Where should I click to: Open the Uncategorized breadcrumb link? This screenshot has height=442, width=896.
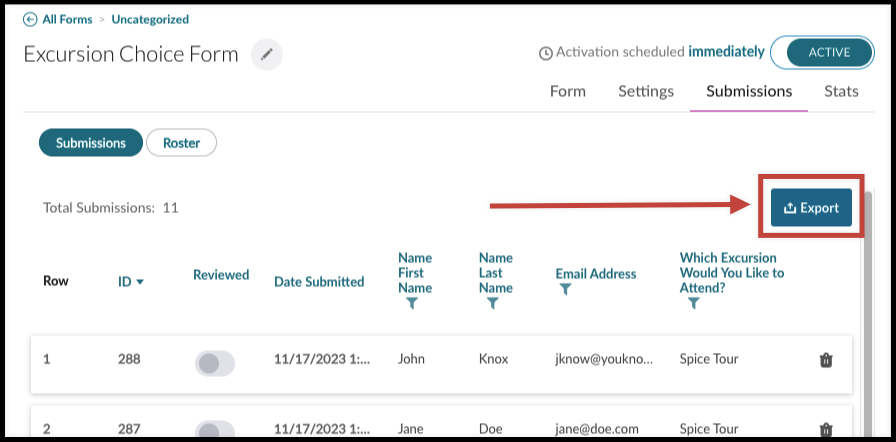[x=150, y=19]
